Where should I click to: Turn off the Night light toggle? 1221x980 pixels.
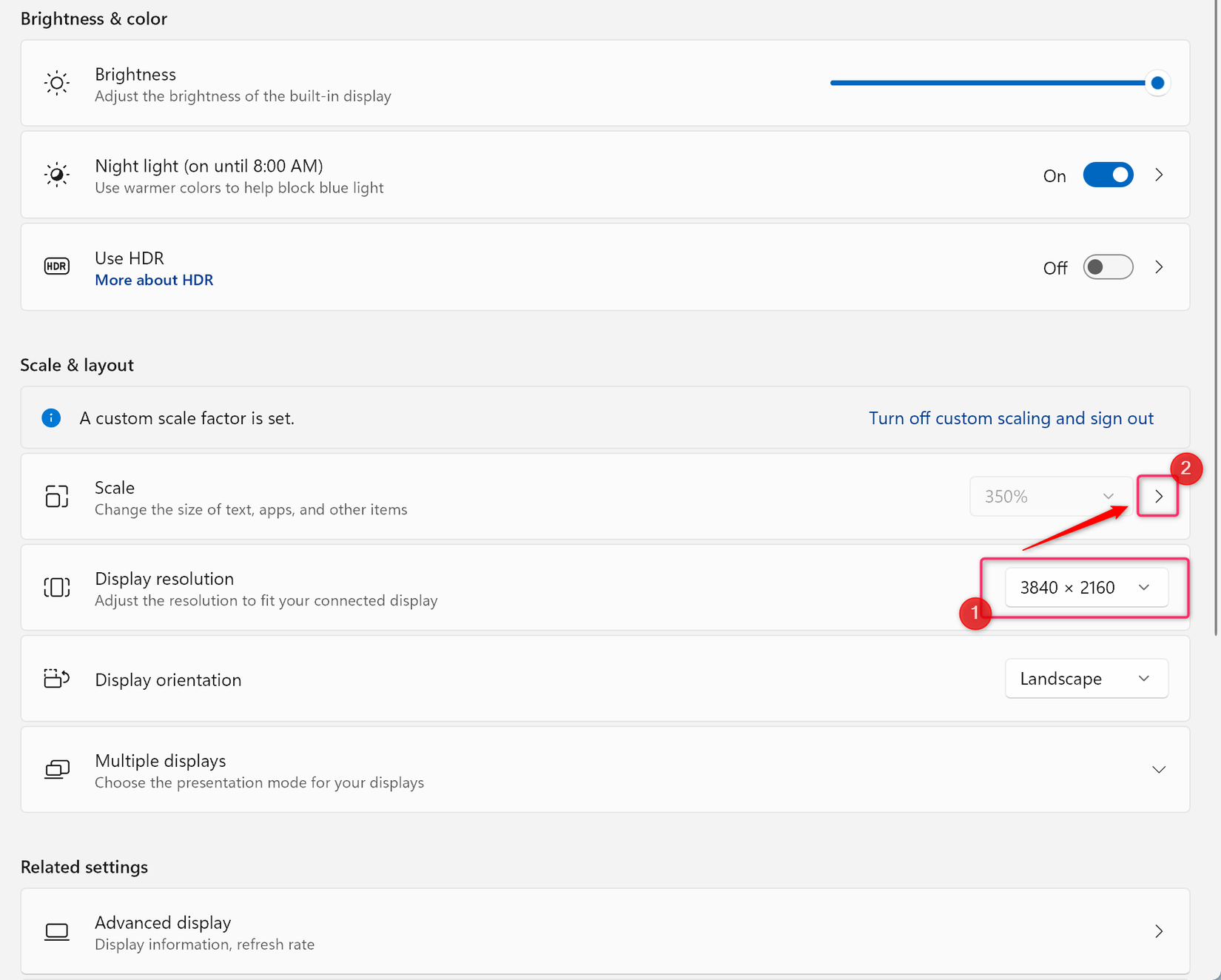pyautogui.click(x=1108, y=175)
